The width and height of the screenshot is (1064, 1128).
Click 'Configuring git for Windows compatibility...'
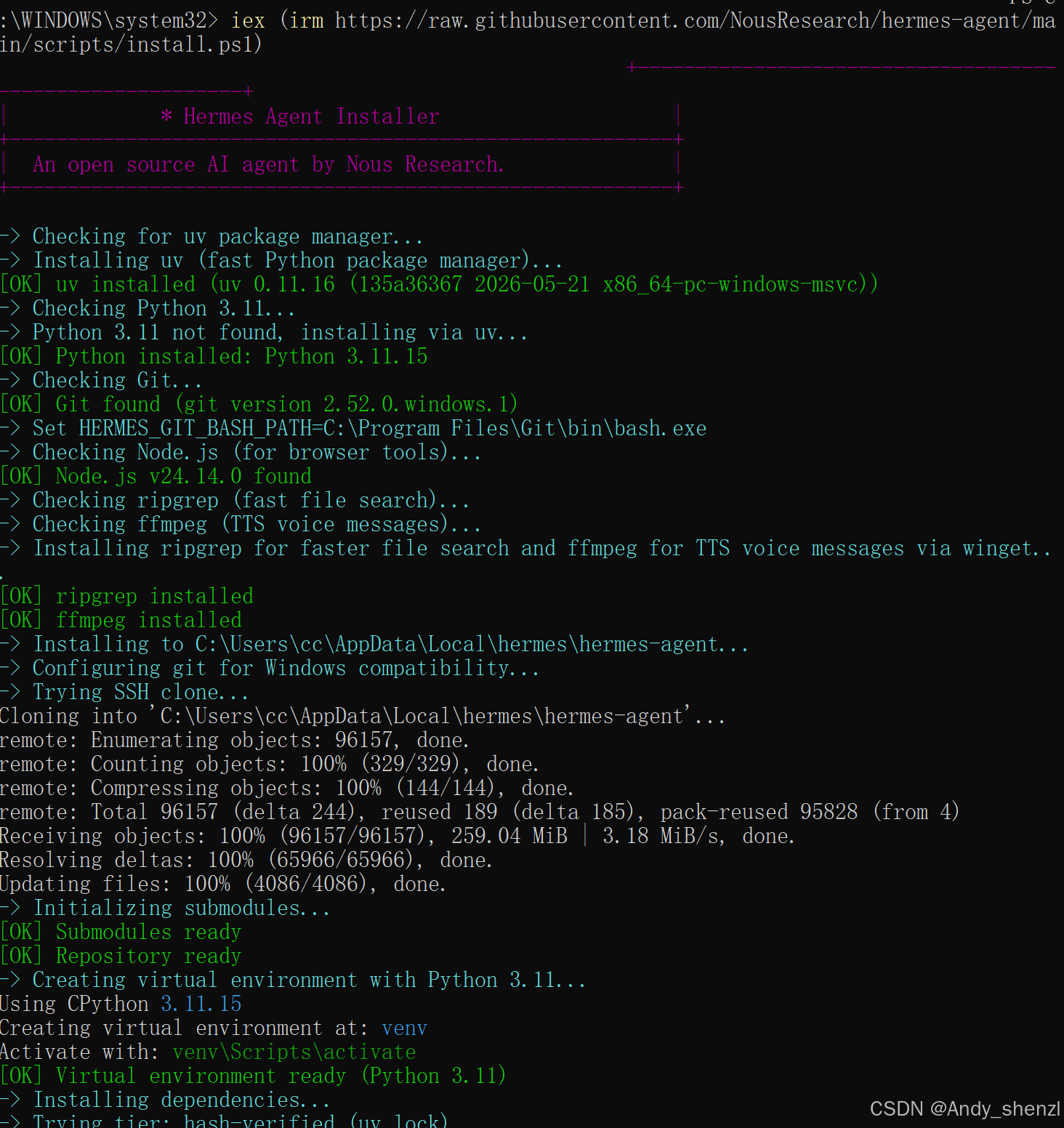coord(270,668)
